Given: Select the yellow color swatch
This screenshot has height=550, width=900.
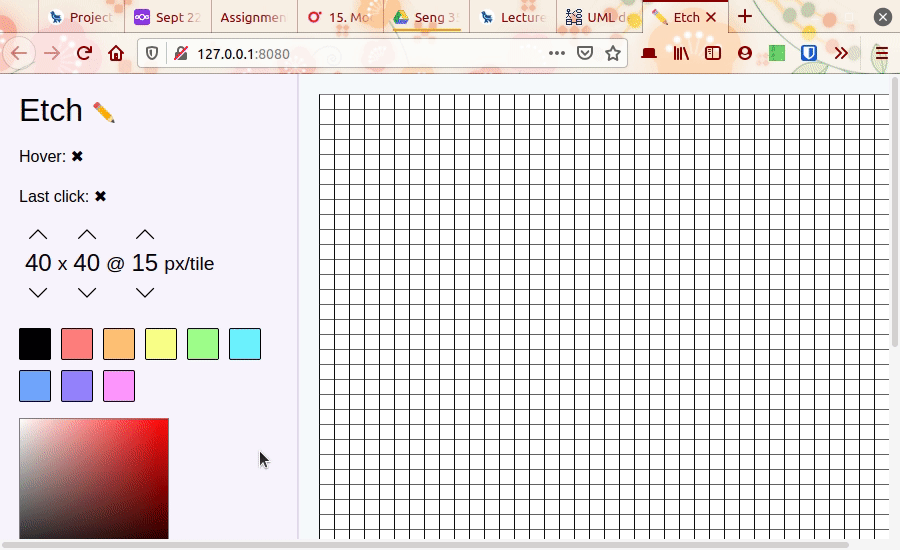Looking at the screenshot, I should click(161, 344).
